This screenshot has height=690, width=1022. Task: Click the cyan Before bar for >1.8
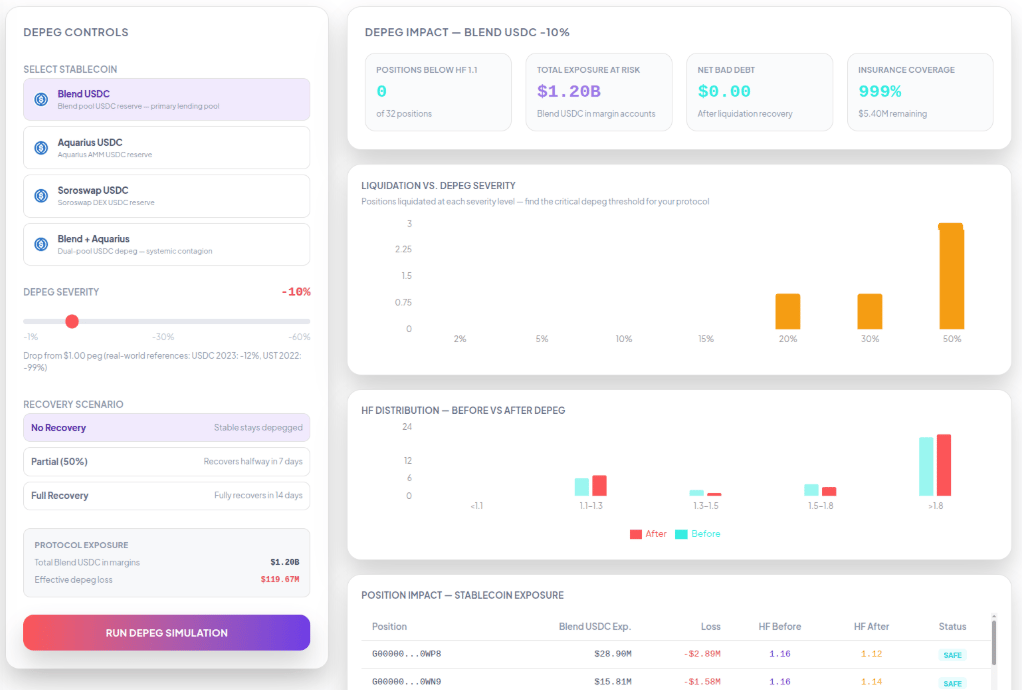pos(926,467)
